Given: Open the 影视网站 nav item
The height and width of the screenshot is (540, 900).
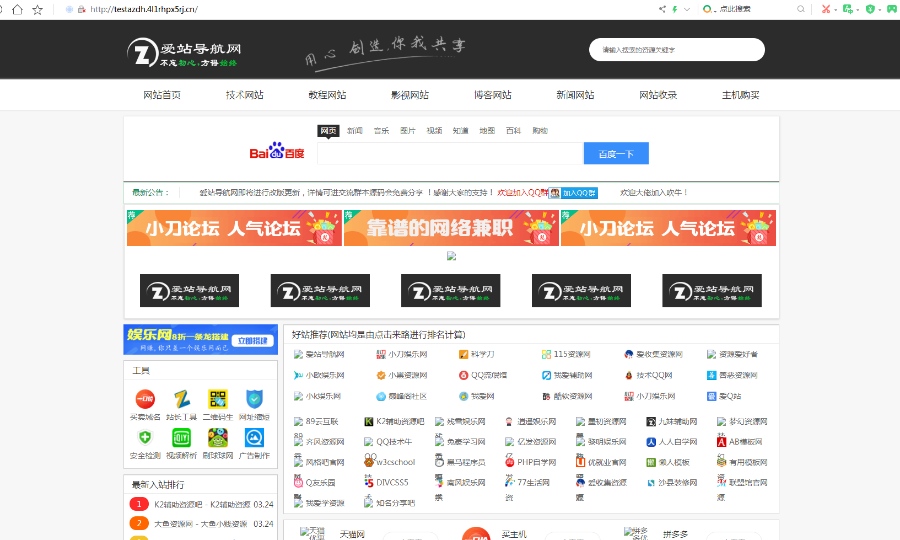Looking at the screenshot, I should coord(410,95).
